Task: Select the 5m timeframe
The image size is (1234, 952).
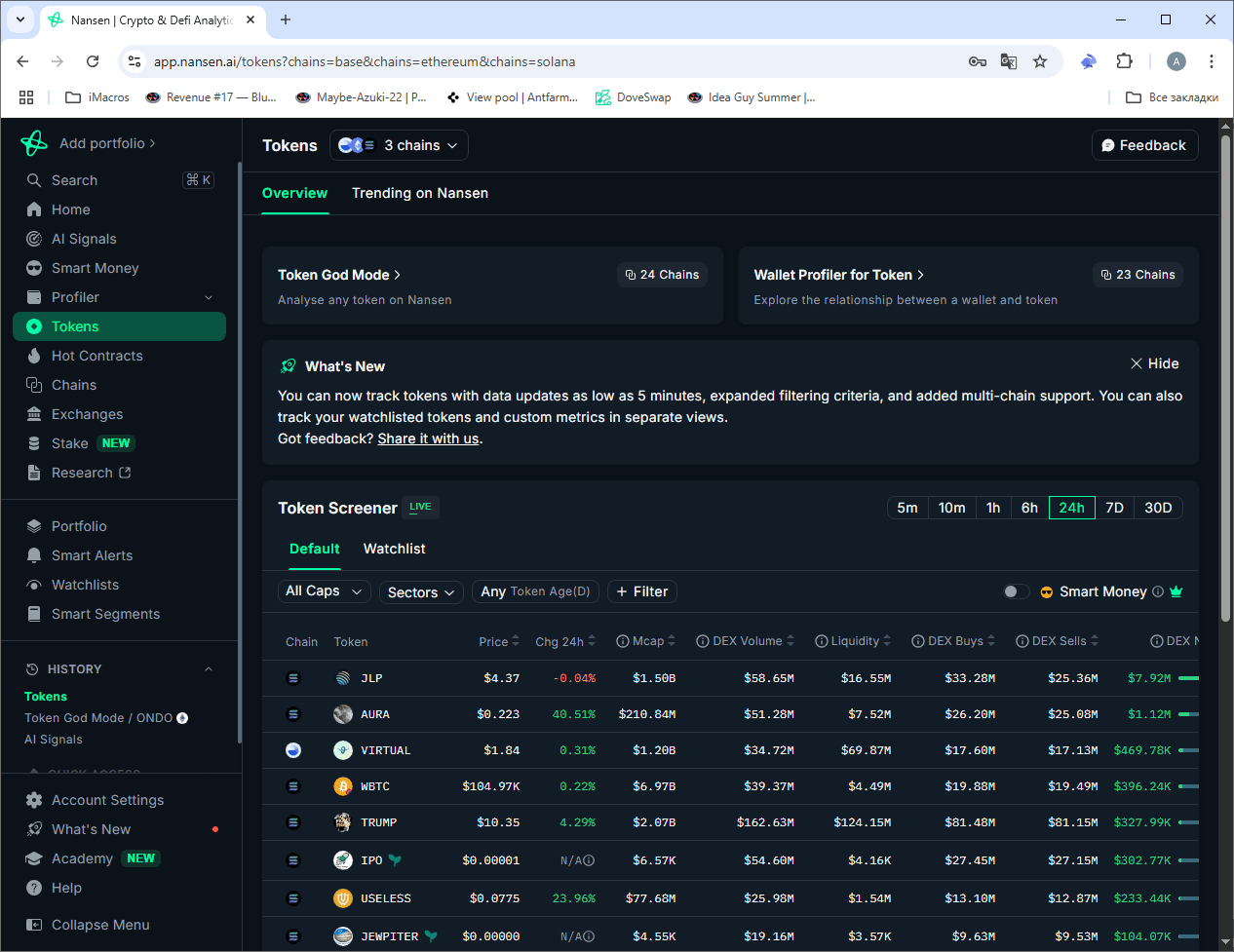Action: point(907,508)
